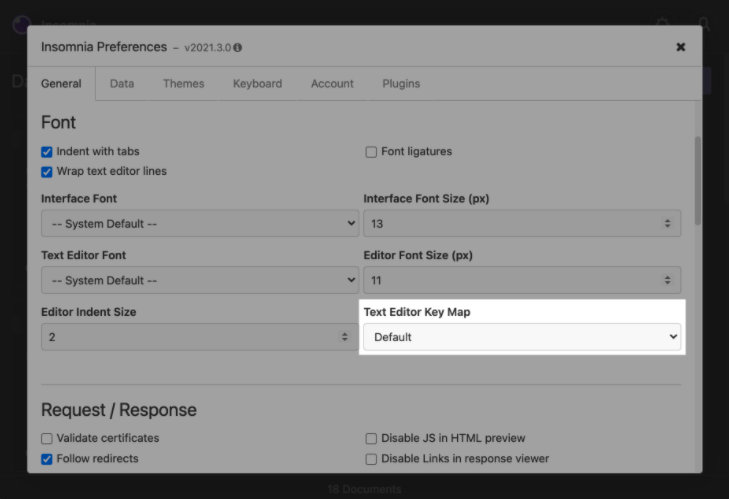Image resolution: width=729 pixels, height=499 pixels.
Task: Uncheck Indent with tabs
Action: (x=46, y=152)
